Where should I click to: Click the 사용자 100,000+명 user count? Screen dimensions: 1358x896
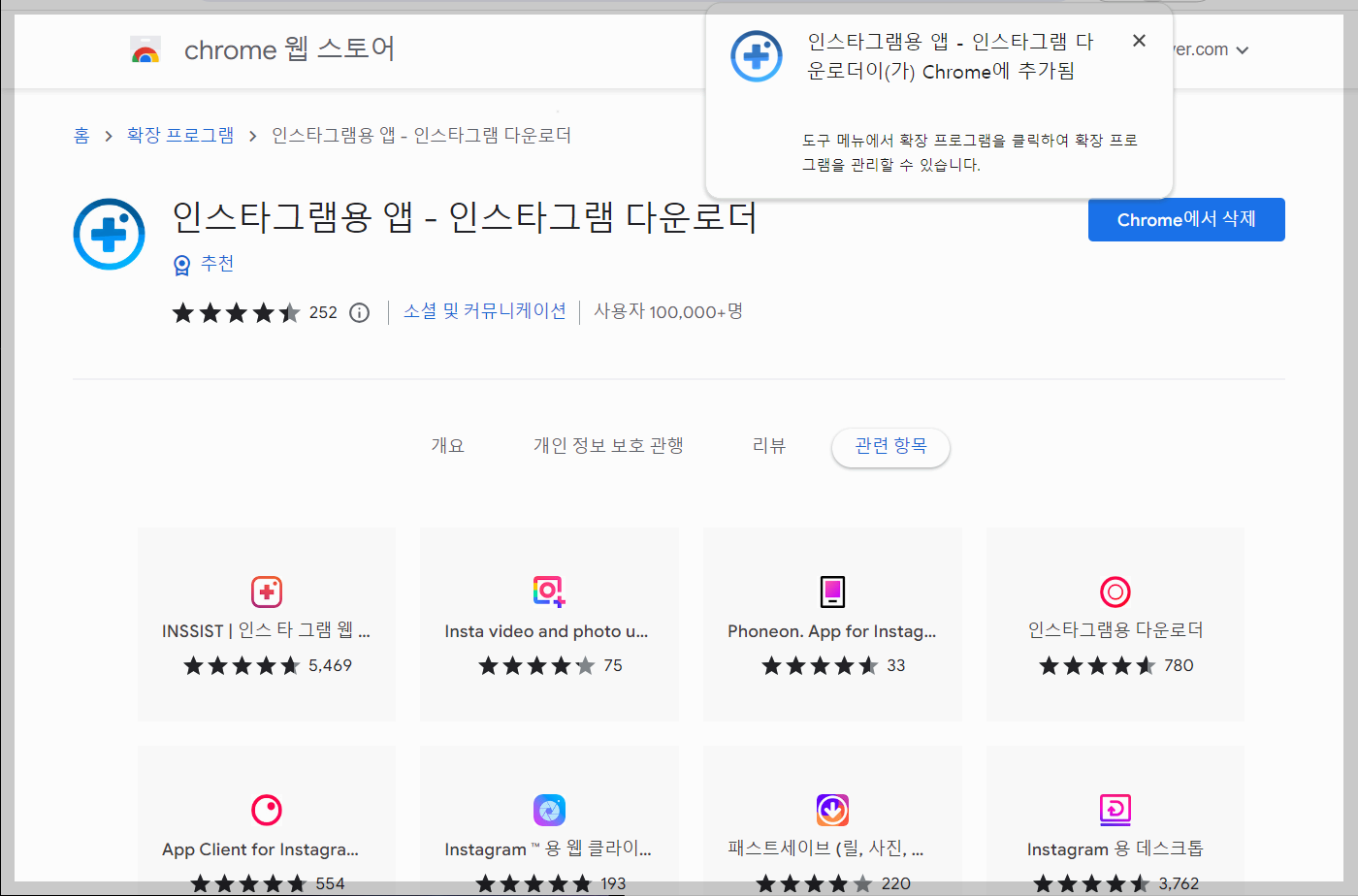point(668,311)
